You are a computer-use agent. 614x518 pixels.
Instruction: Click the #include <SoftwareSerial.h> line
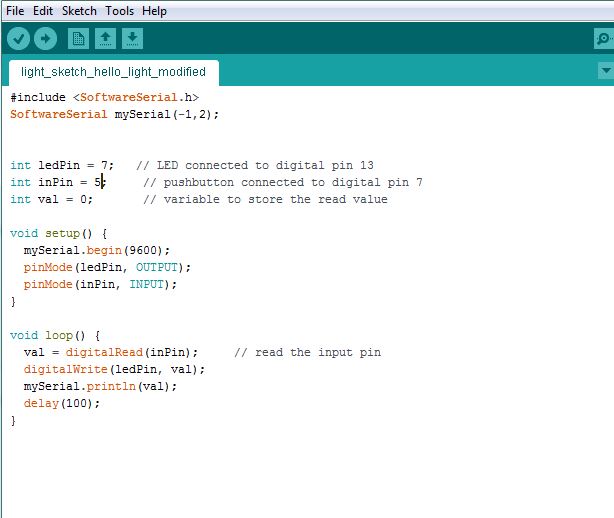point(105,97)
